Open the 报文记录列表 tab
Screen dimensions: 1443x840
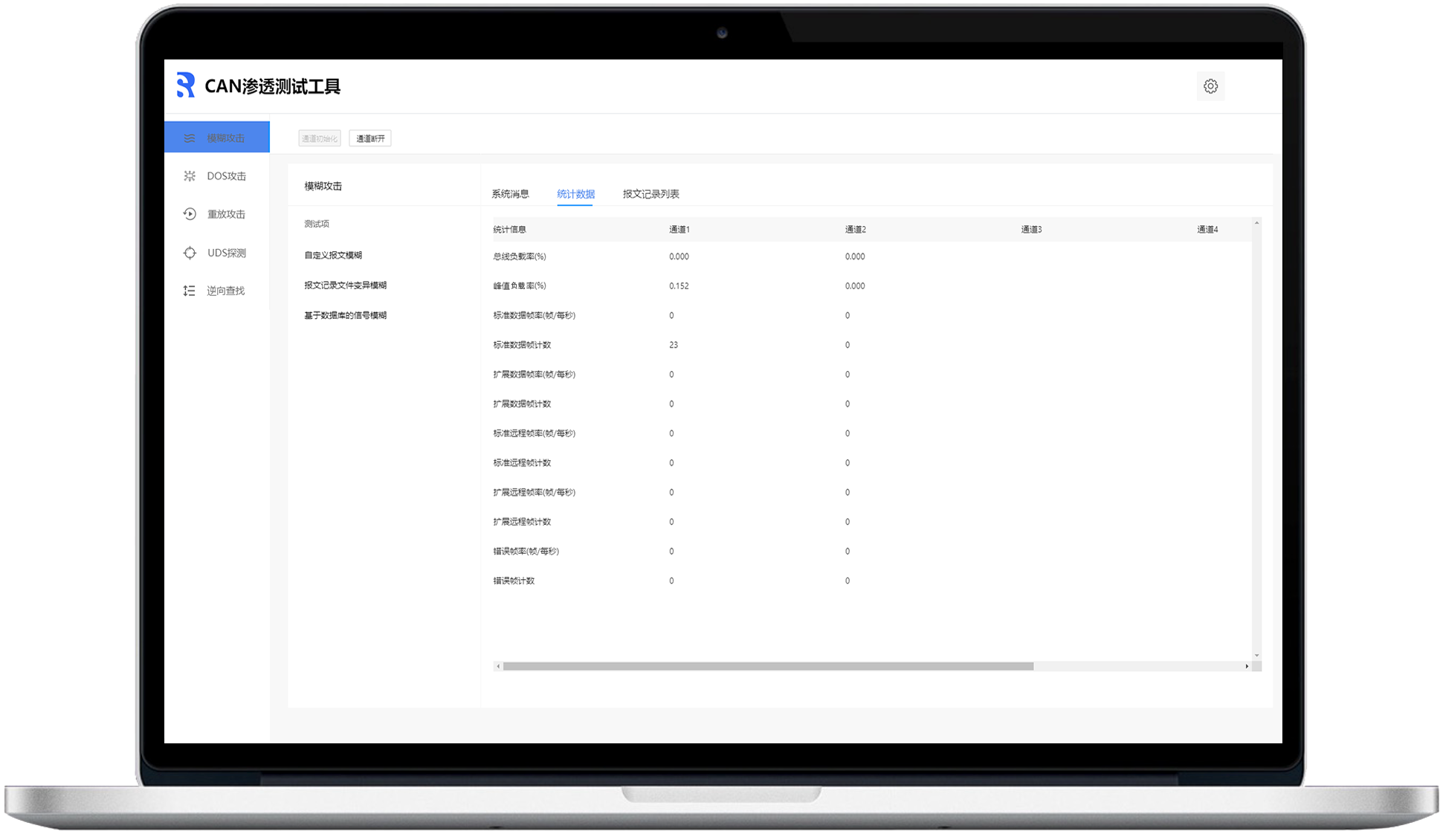[651, 194]
